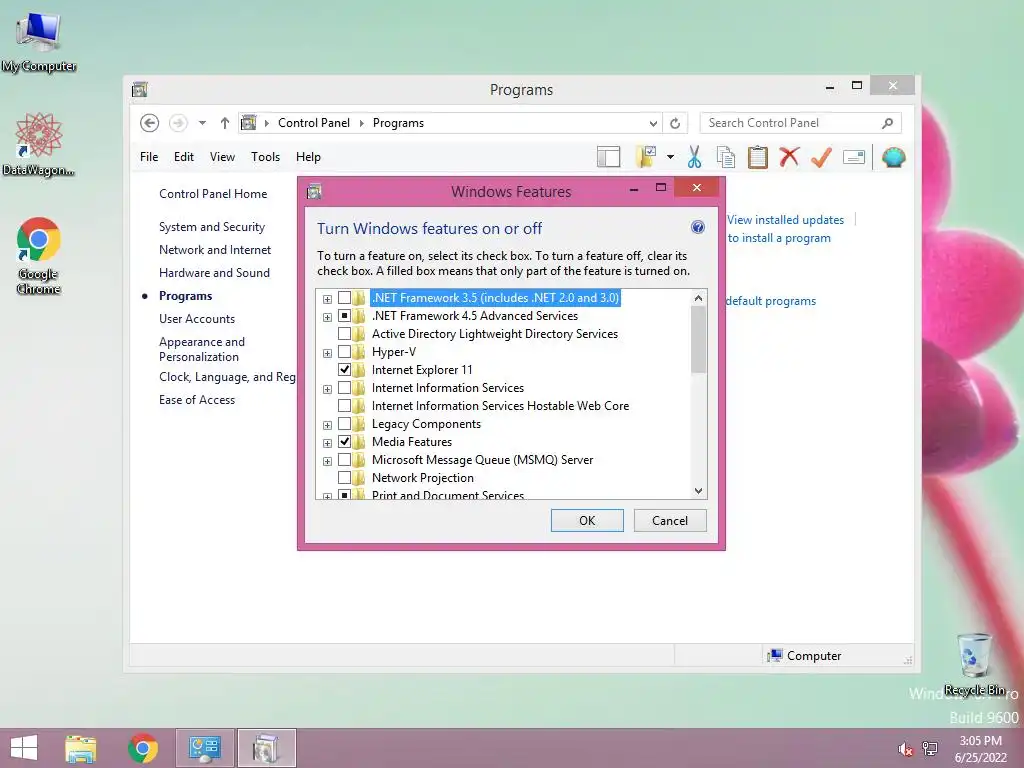Click the feature list scroll up arrow

698,298
